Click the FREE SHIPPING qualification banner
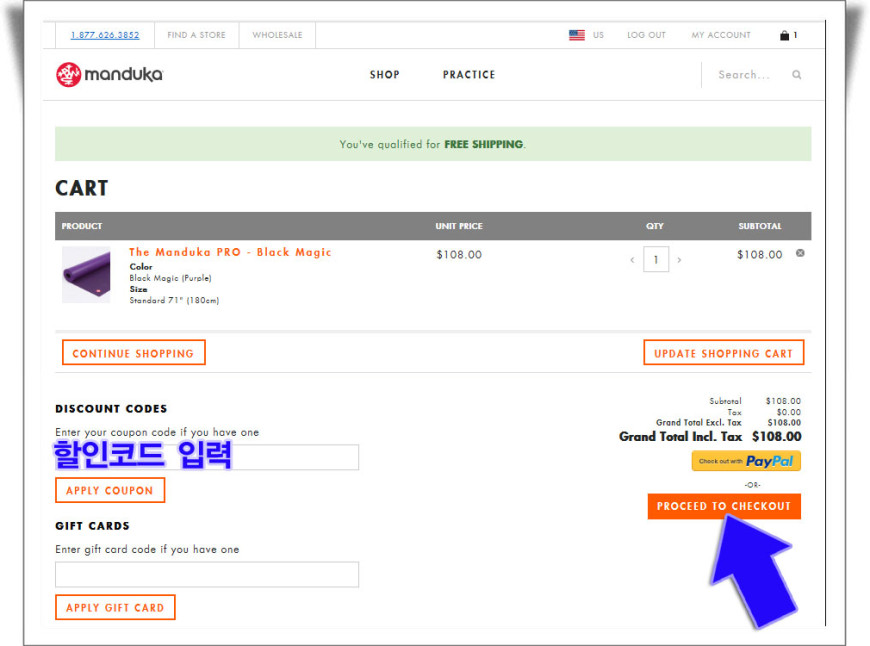This screenshot has width=870, height=646. [x=433, y=144]
